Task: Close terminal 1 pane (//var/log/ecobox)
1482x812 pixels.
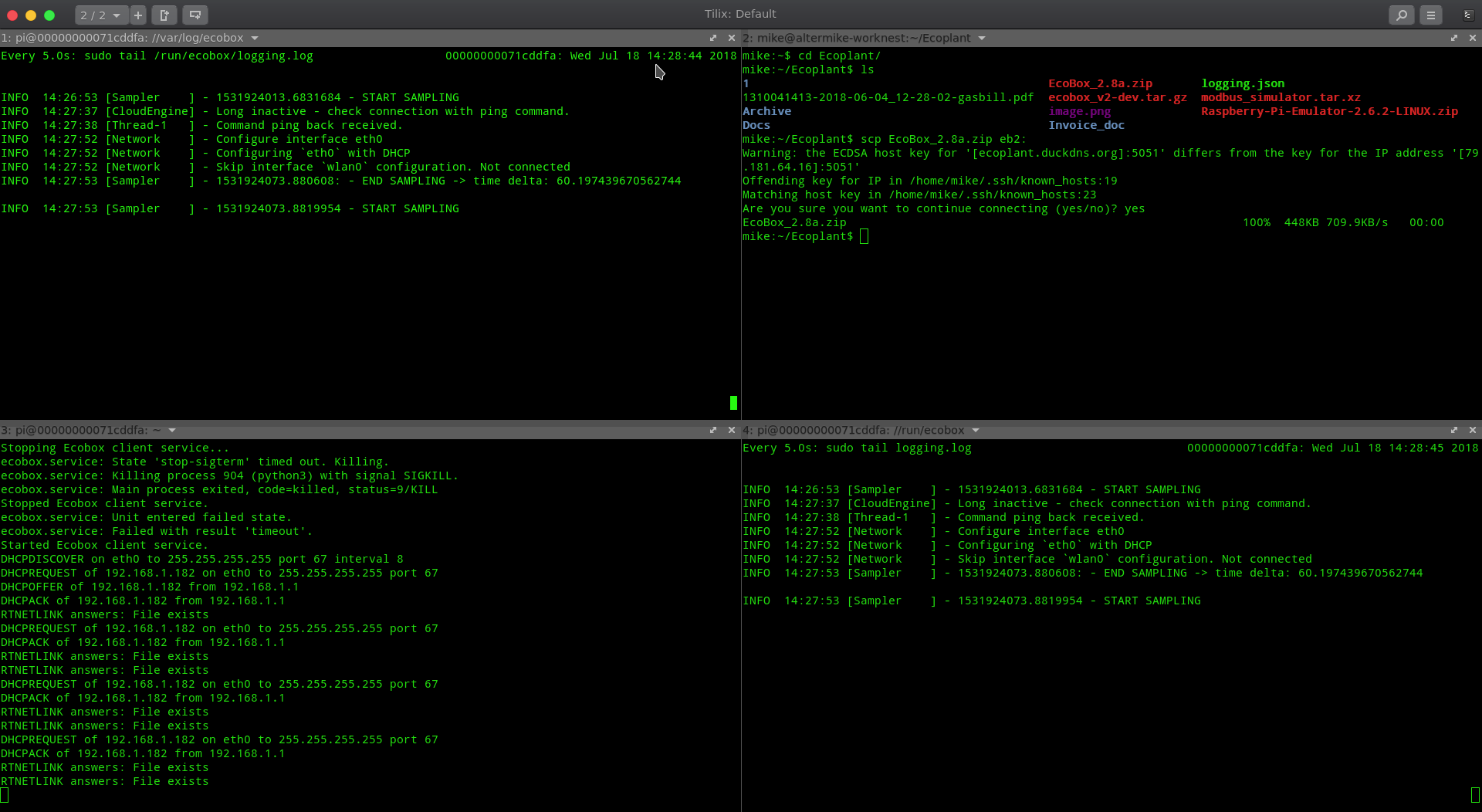Action: pos(732,38)
